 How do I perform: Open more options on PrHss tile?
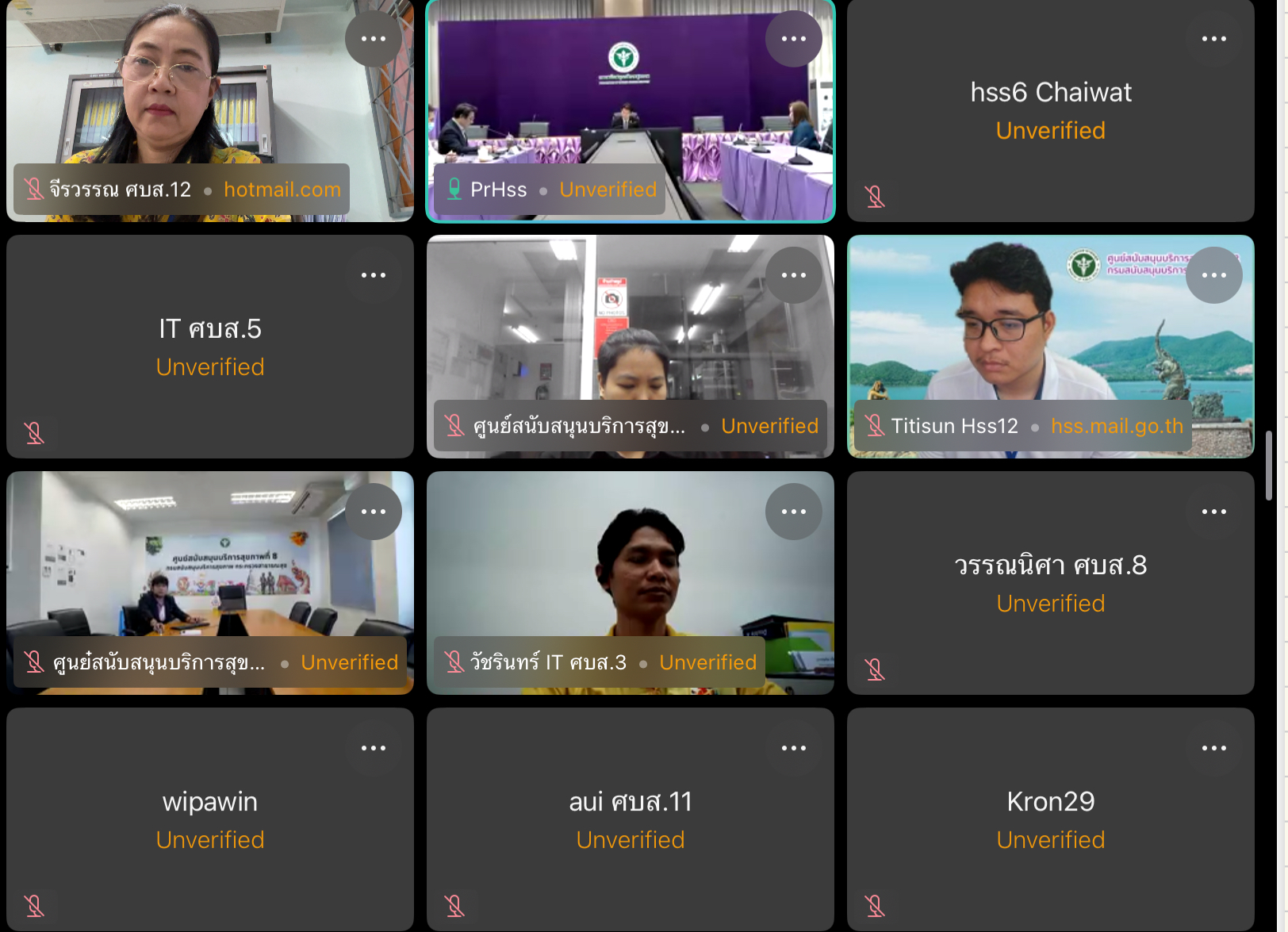pos(793,39)
